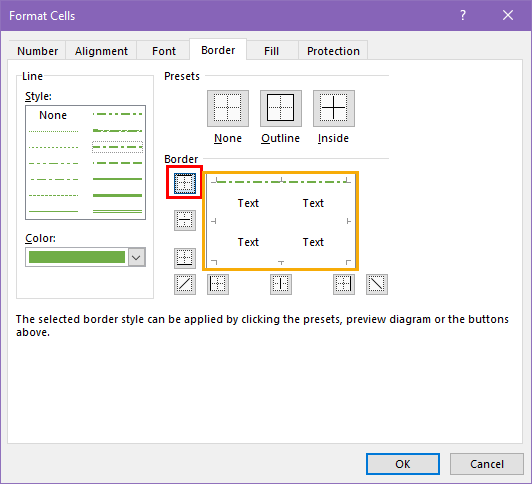Screen dimensions: 532x484
Task: Select the Inside border preset
Action: point(334,108)
